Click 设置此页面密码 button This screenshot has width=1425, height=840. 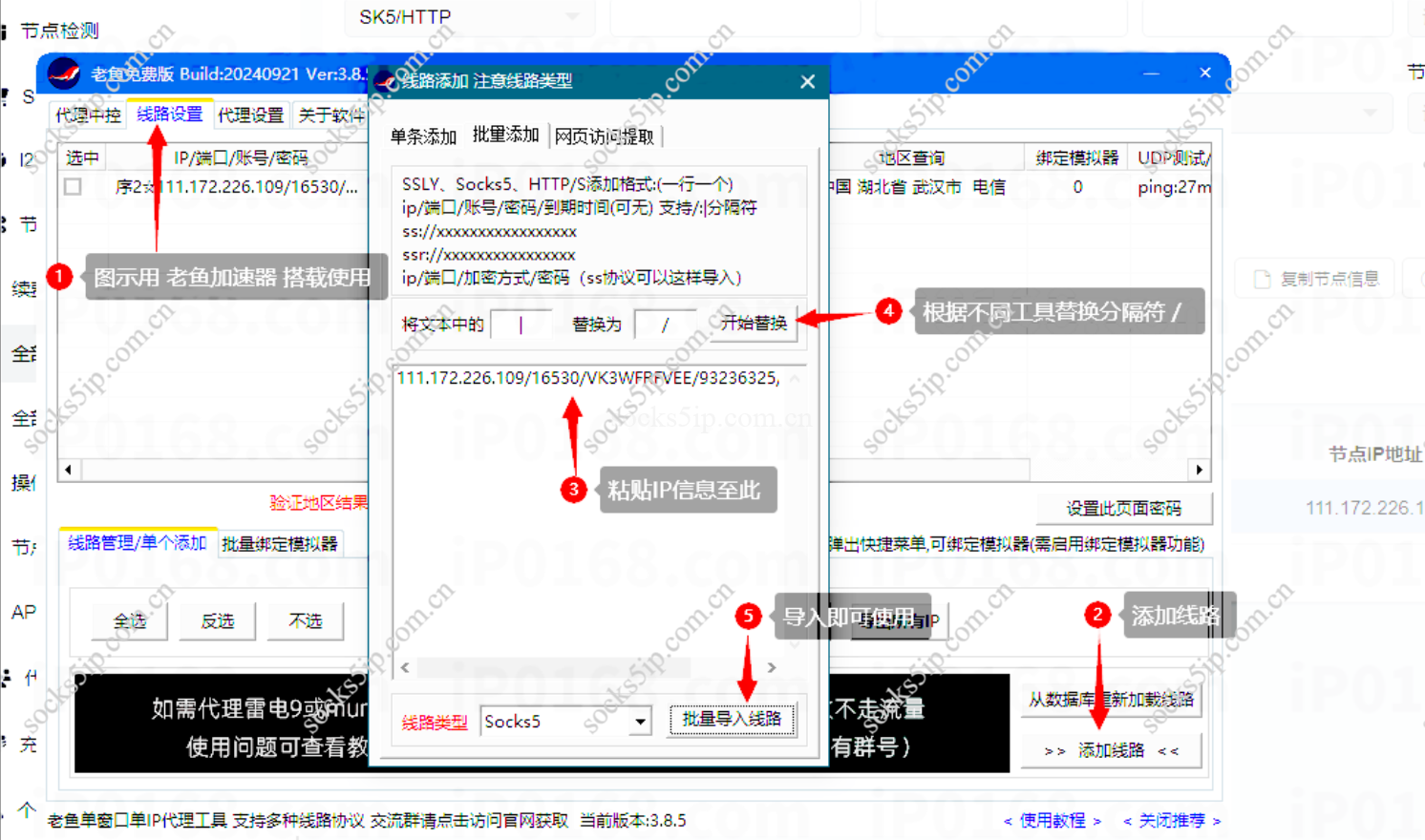[1123, 508]
